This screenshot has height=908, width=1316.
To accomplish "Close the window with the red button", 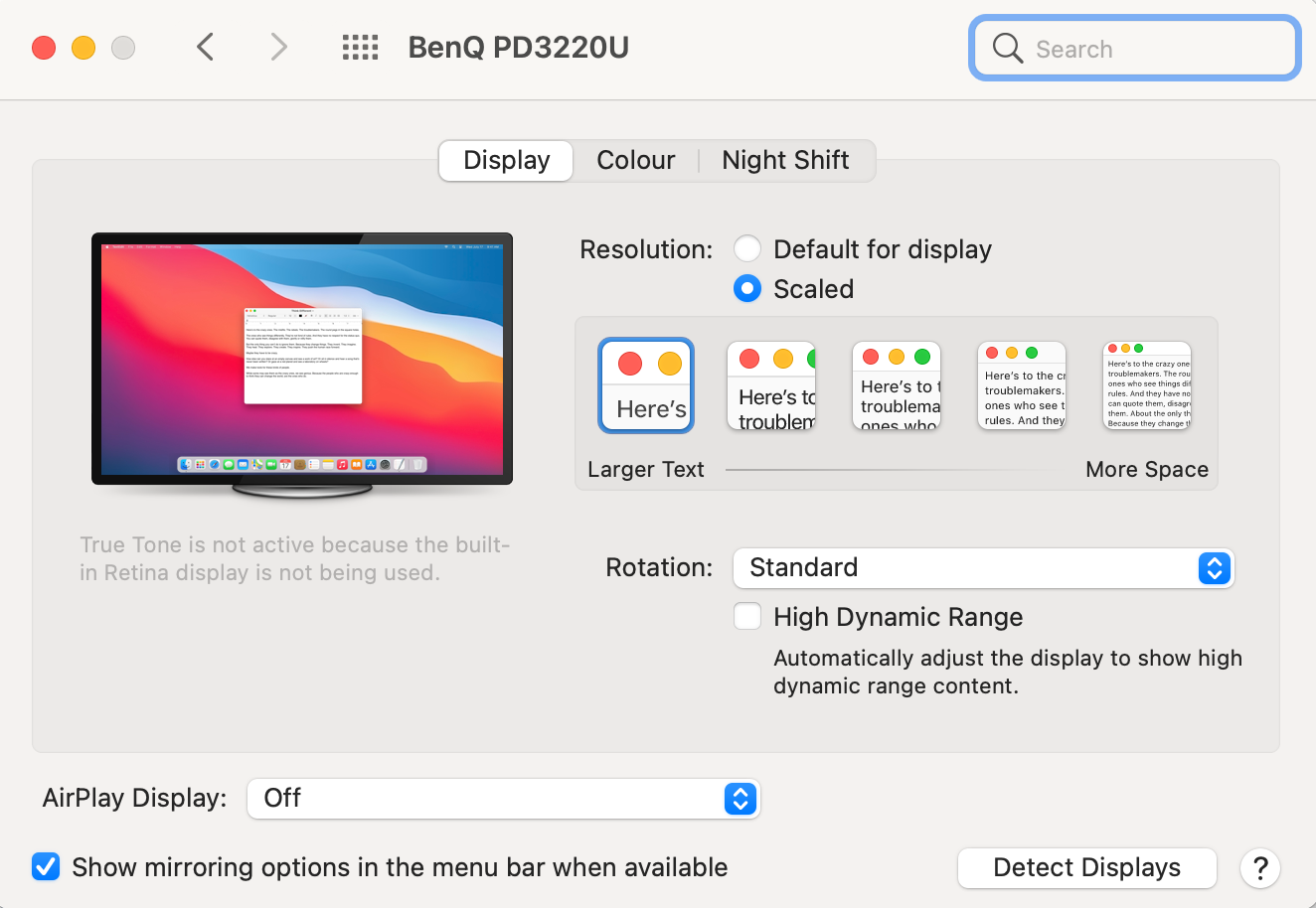I will [44, 48].
